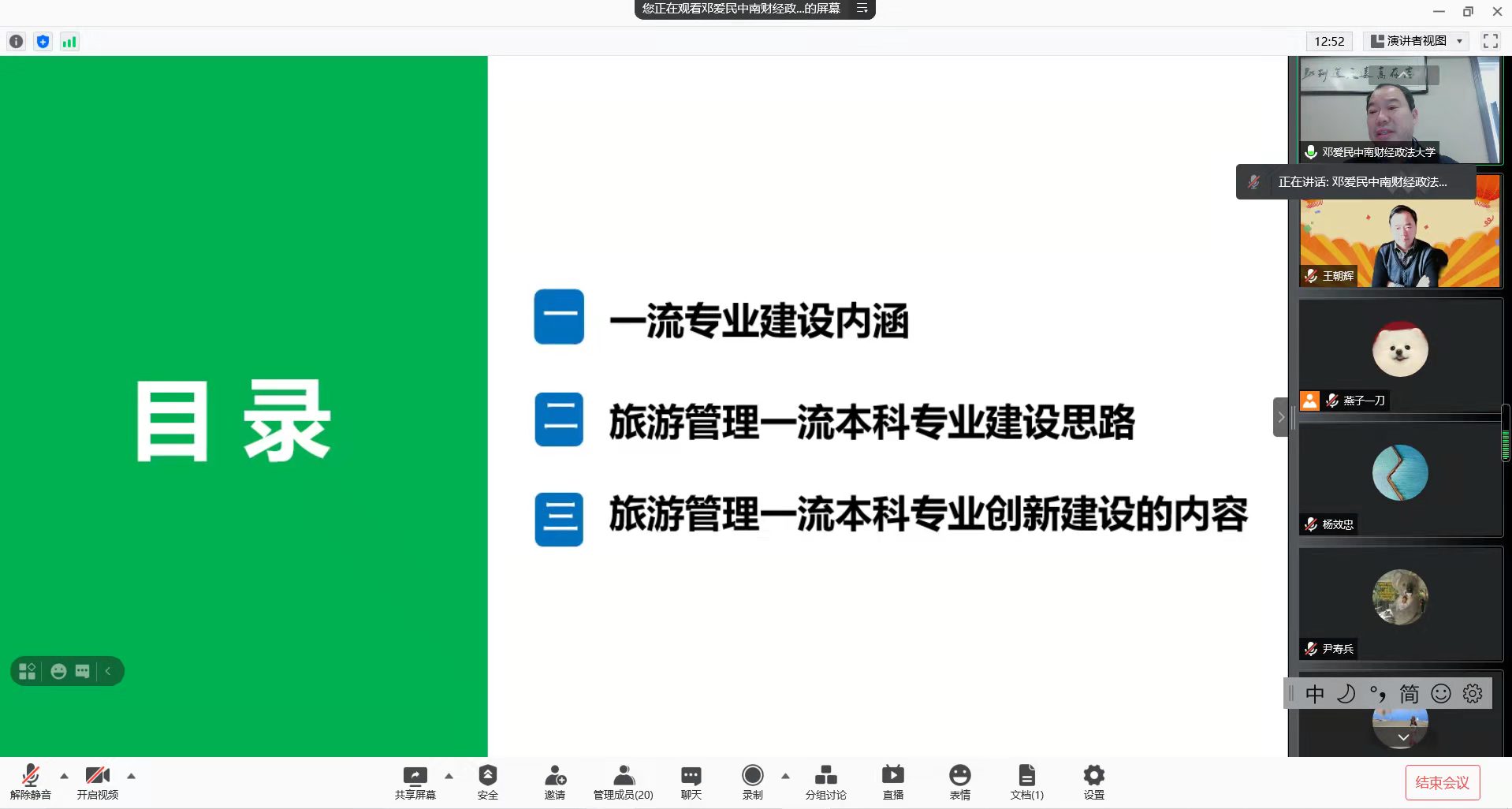Start recording with the 录制 button
Screen dimensions: 1512x809
(753, 781)
